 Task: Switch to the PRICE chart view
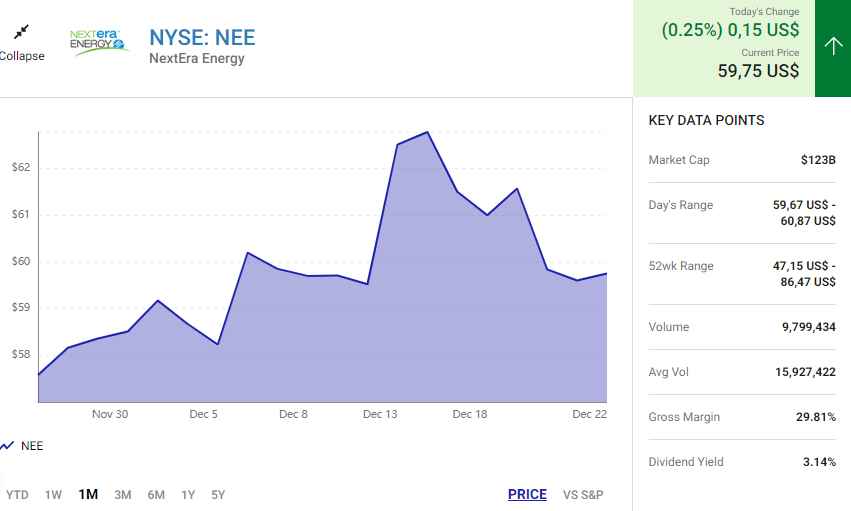(527, 494)
